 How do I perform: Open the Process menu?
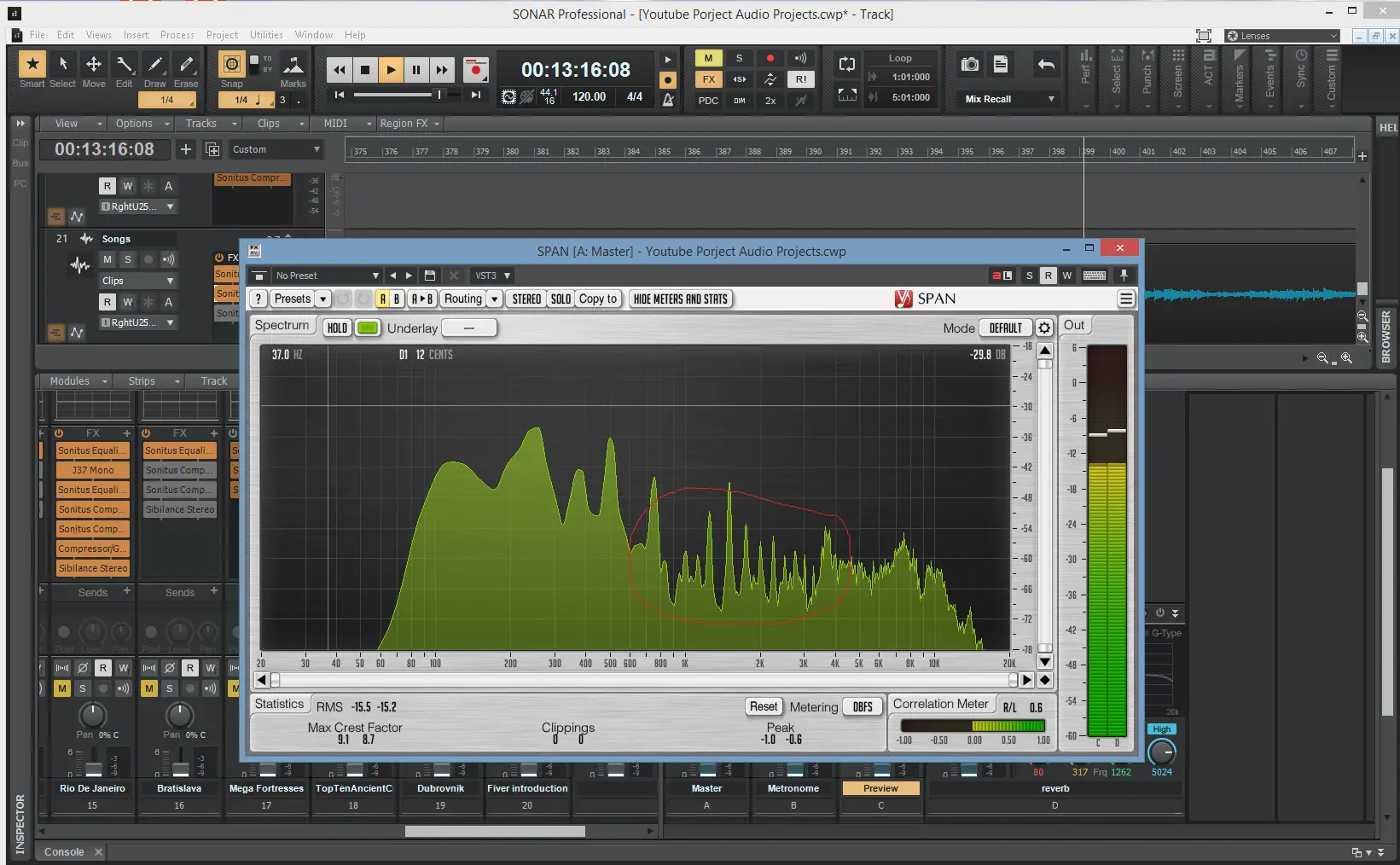pyautogui.click(x=177, y=35)
